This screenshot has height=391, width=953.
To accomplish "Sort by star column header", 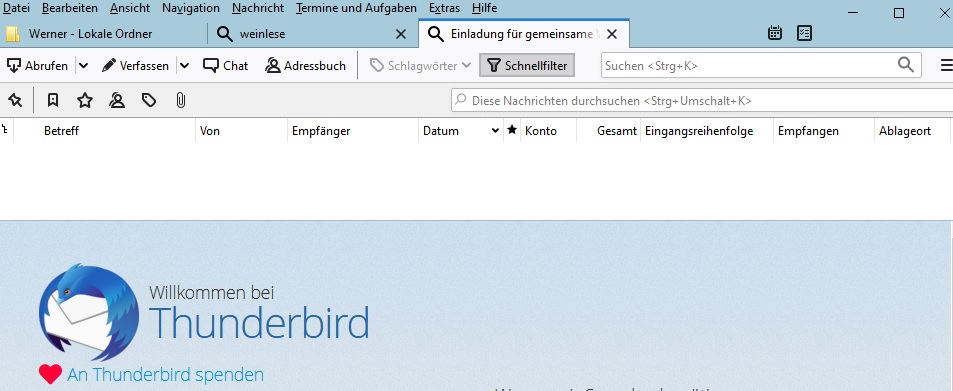I will coord(512,130).
